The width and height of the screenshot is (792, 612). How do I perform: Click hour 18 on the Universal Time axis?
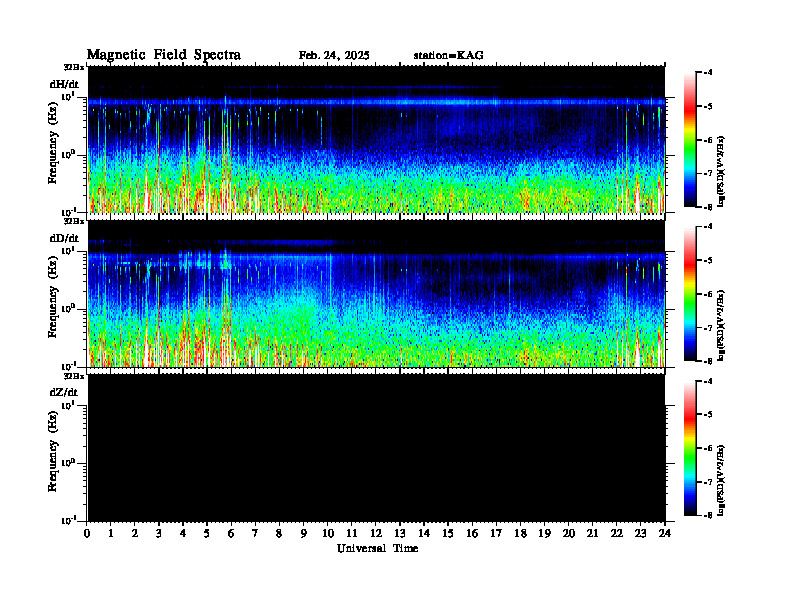(520, 534)
